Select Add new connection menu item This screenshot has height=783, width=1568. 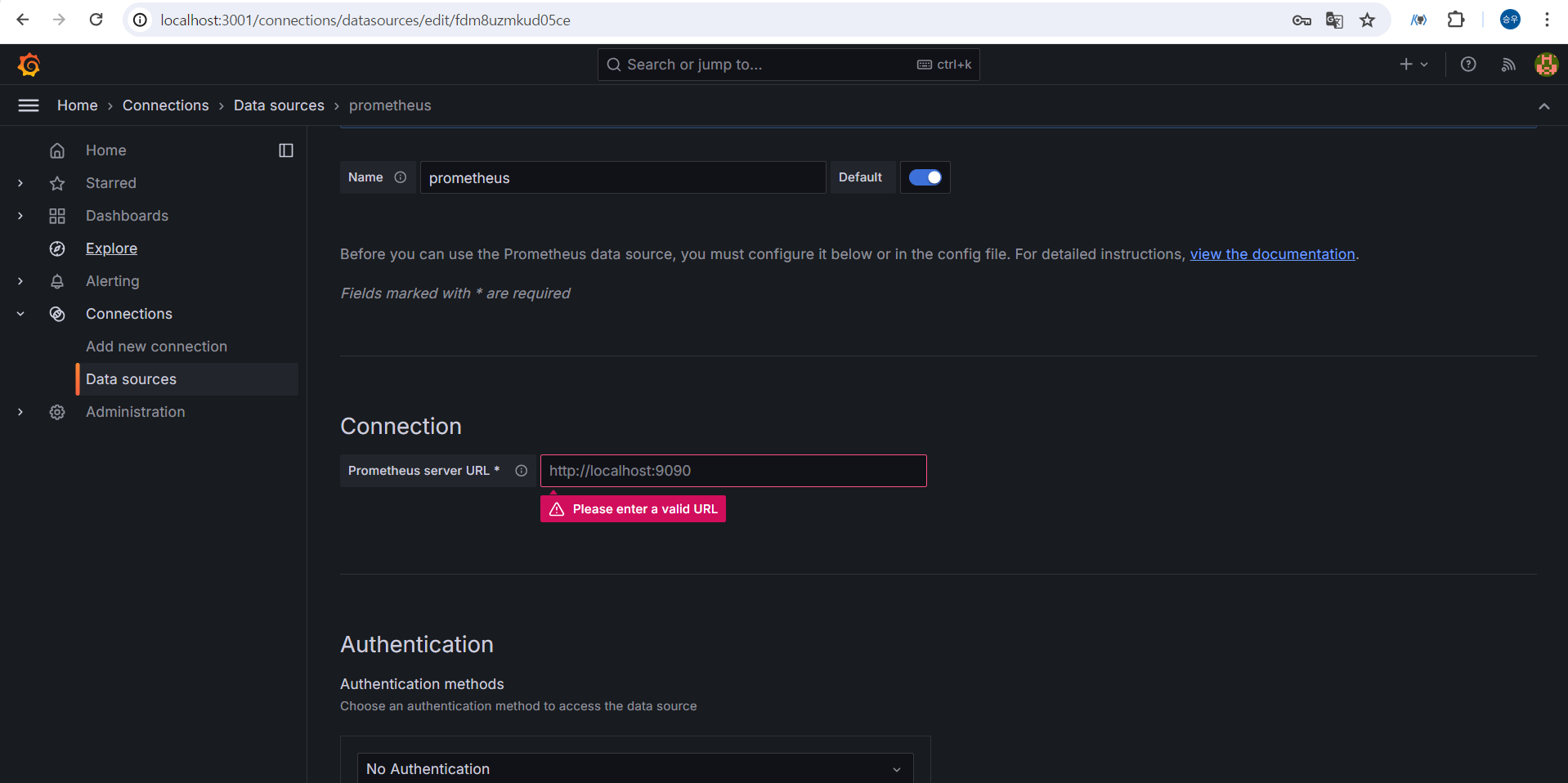[x=156, y=347]
